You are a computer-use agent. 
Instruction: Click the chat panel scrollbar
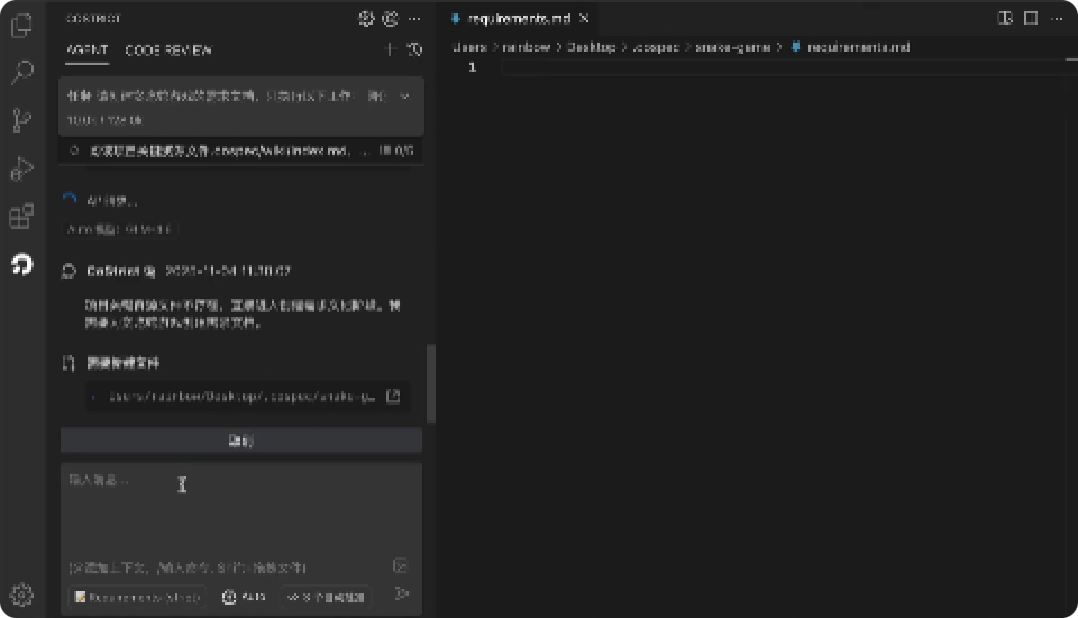pos(431,384)
